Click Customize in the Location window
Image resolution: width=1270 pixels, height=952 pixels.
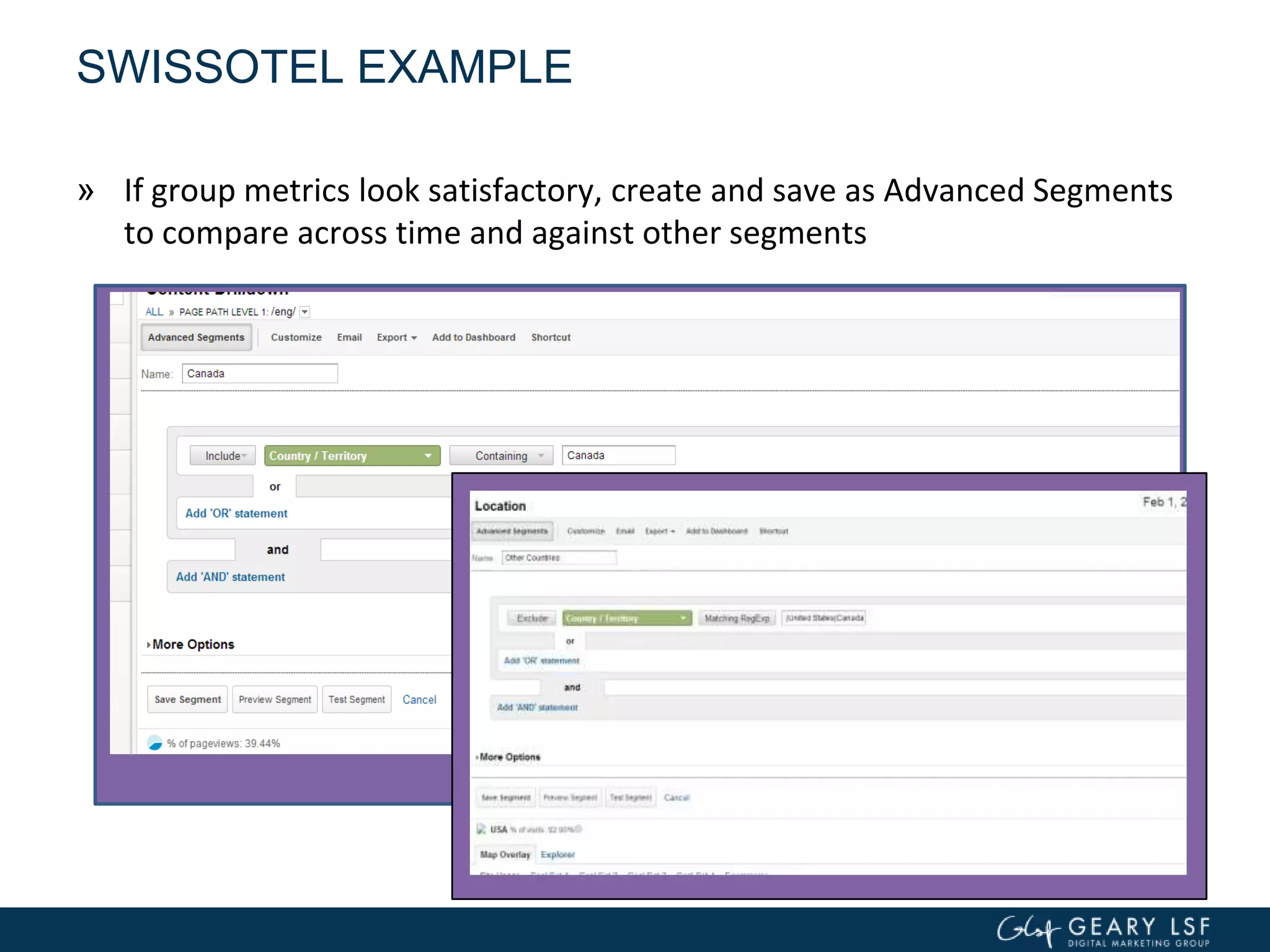[585, 531]
